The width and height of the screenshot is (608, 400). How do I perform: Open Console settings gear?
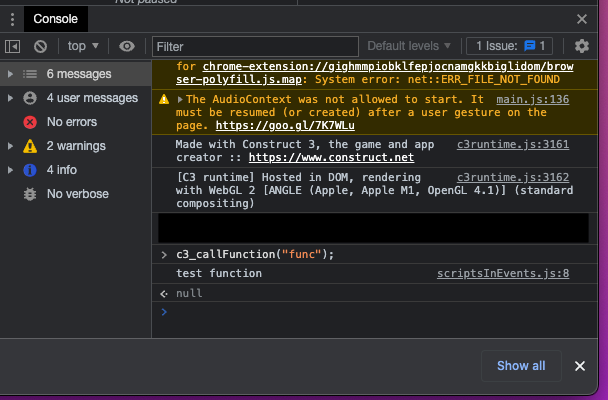[x=582, y=46]
